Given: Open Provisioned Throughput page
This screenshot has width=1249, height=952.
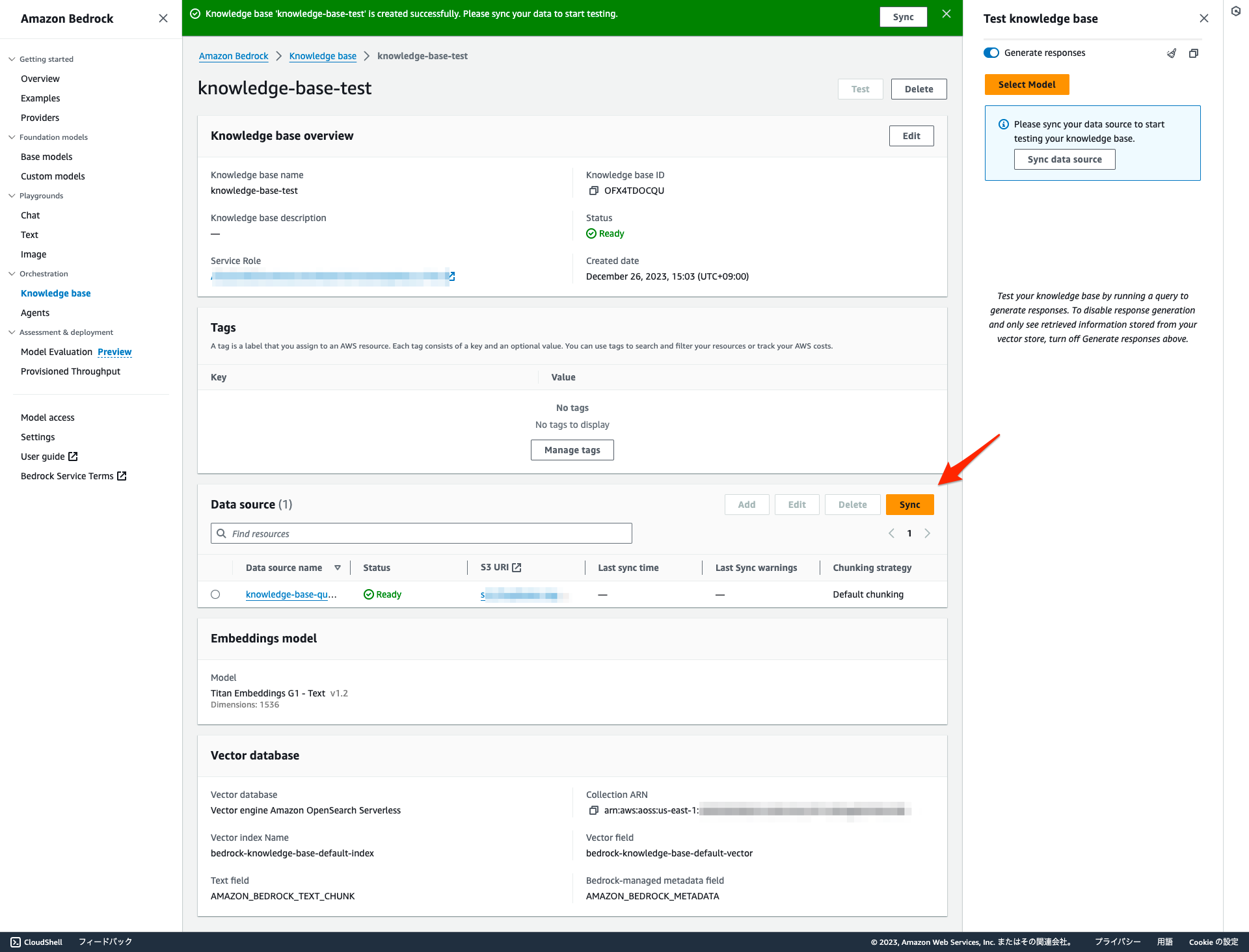Looking at the screenshot, I should tap(71, 371).
